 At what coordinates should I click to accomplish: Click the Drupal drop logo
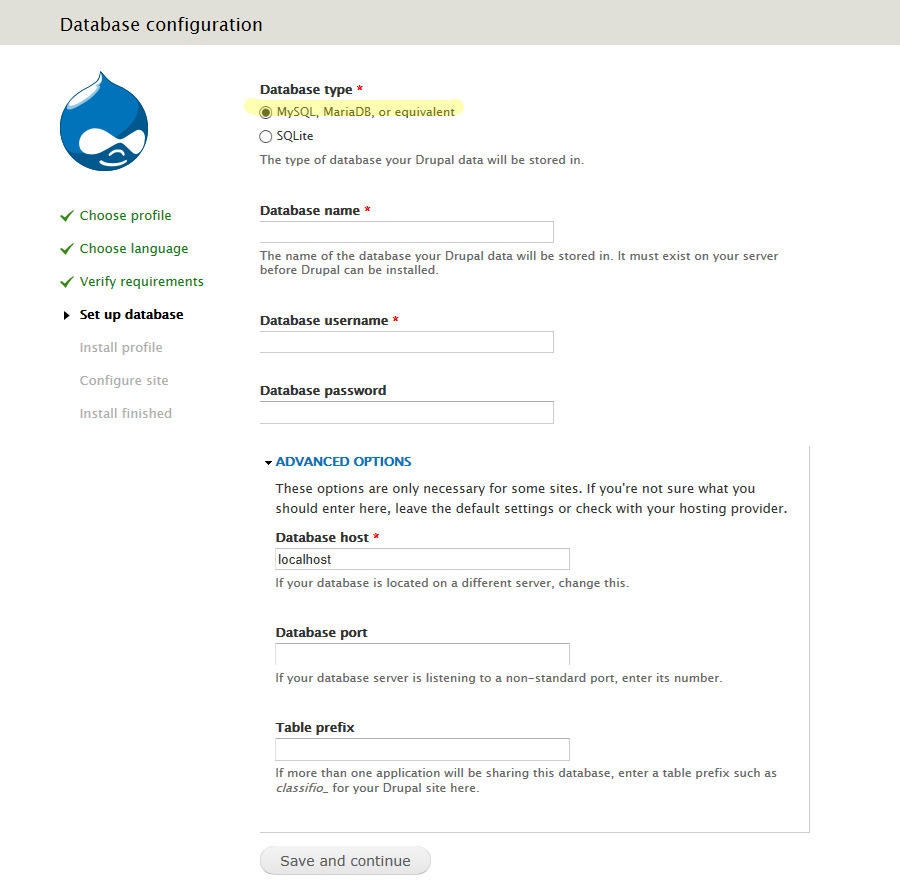click(x=103, y=122)
